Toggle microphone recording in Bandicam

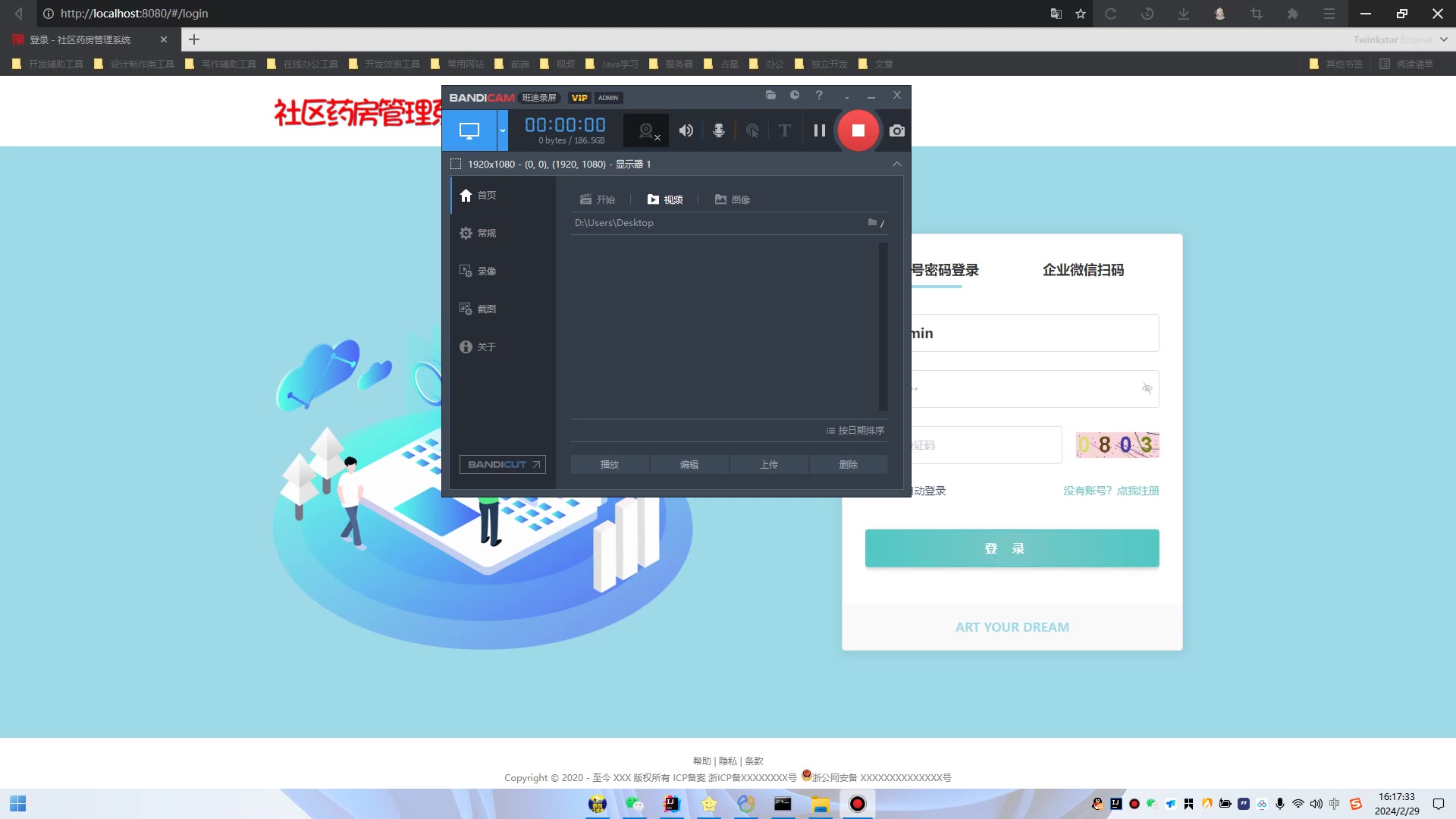point(718,130)
